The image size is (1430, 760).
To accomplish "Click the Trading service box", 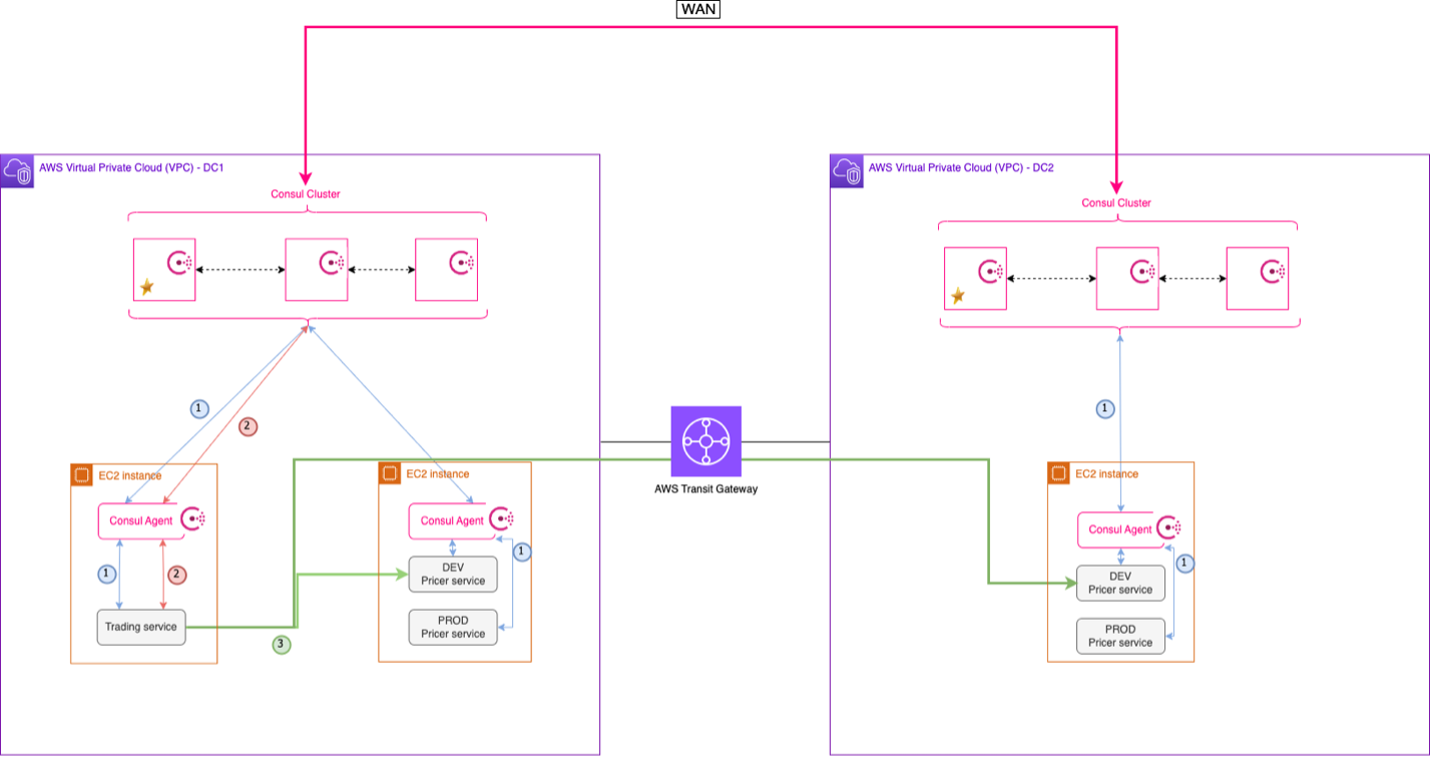I will pyautogui.click(x=141, y=627).
